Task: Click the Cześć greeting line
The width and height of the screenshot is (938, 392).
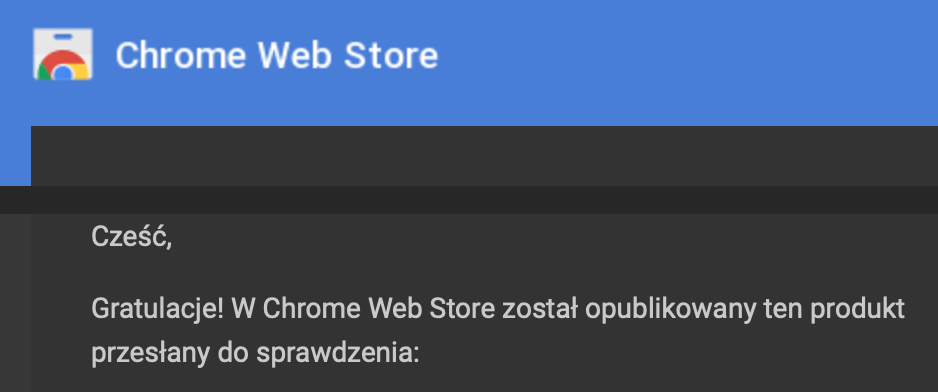Action: (x=132, y=236)
